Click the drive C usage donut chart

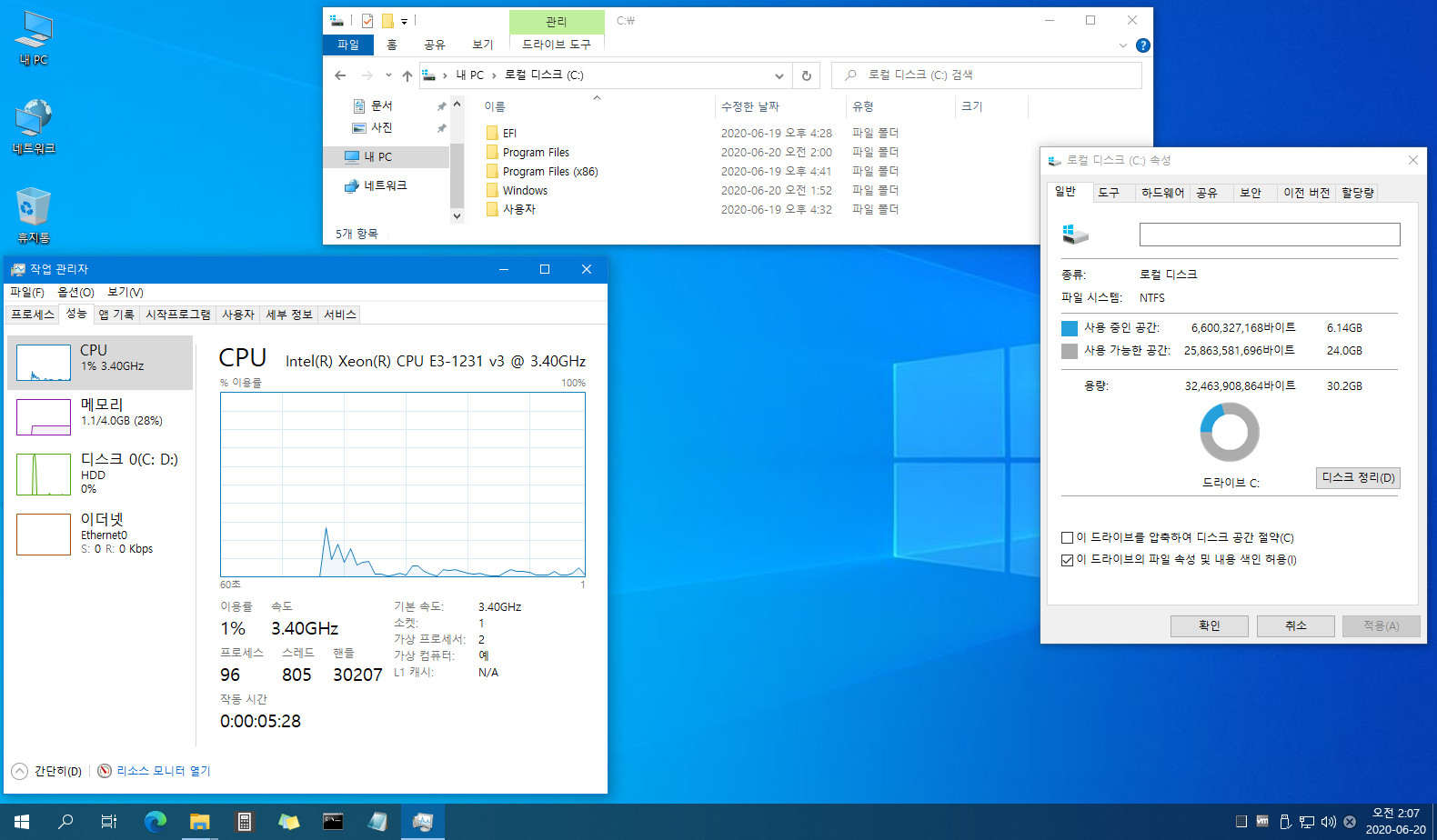[1230, 433]
